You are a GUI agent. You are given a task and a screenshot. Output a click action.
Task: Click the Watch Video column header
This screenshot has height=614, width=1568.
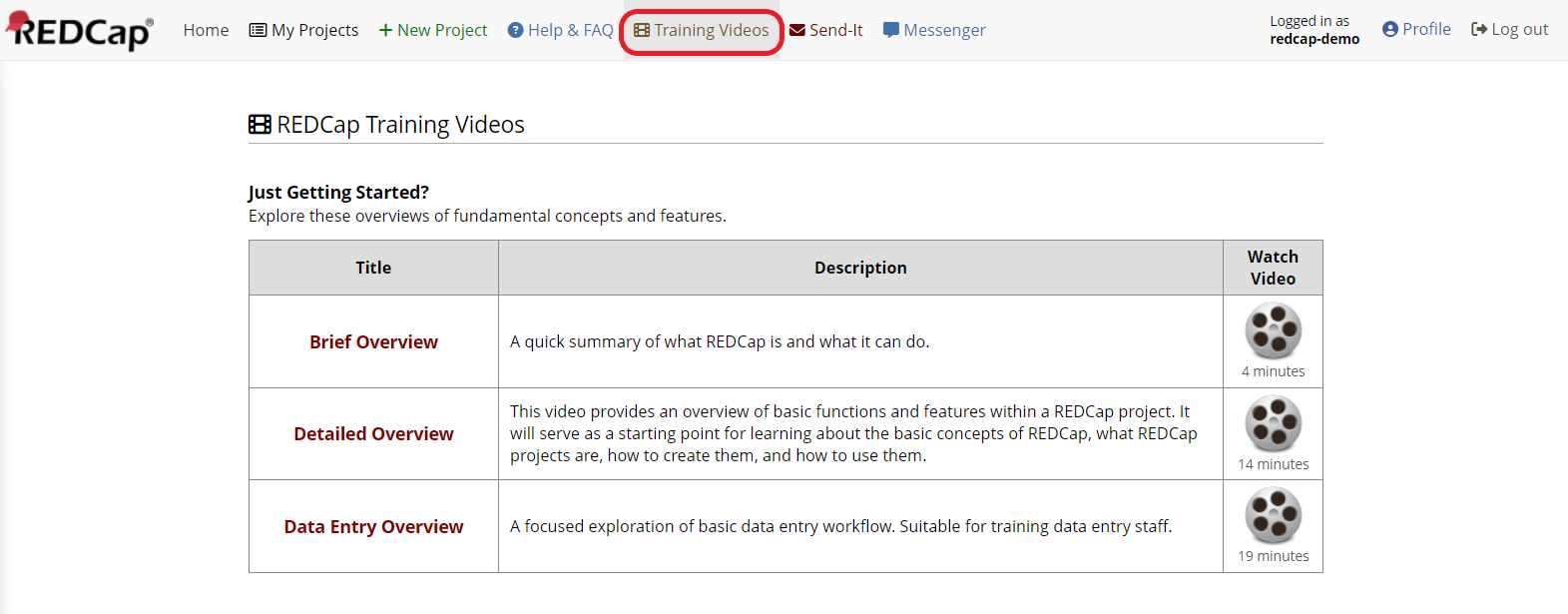(1273, 268)
